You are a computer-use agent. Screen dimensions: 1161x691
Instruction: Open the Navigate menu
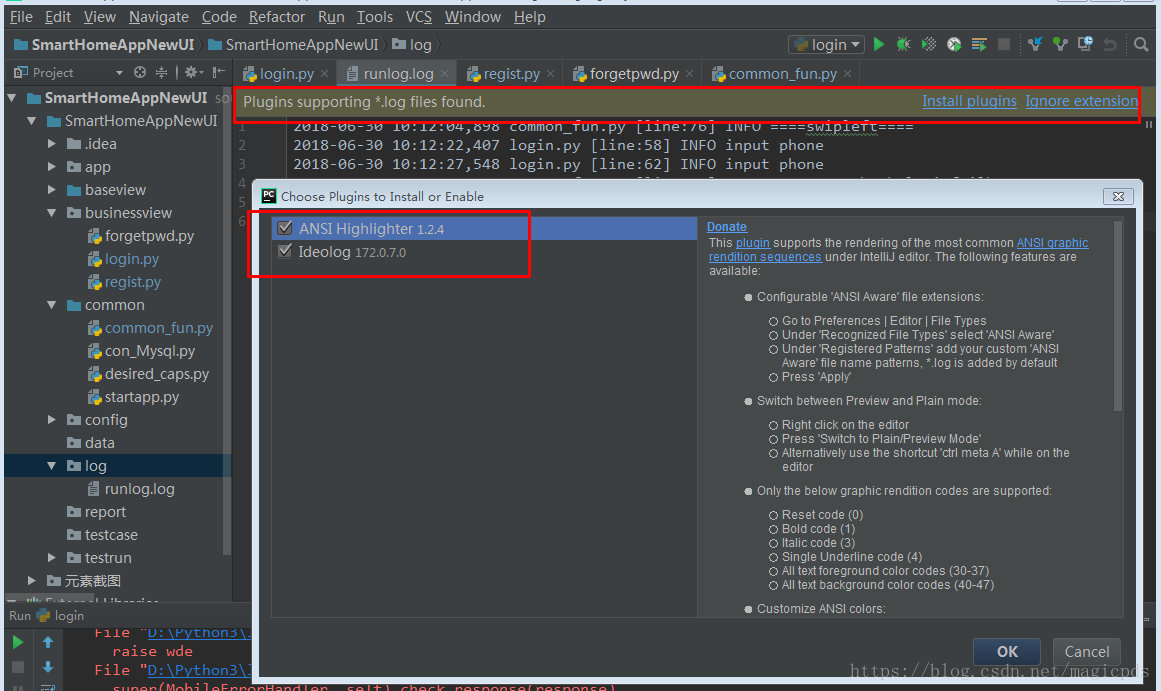click(158, 16)
